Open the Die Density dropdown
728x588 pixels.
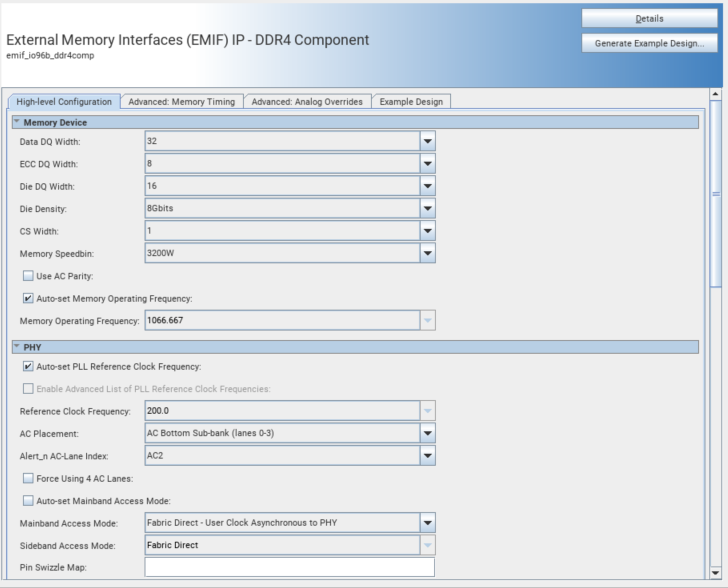(x=427, y=209)
